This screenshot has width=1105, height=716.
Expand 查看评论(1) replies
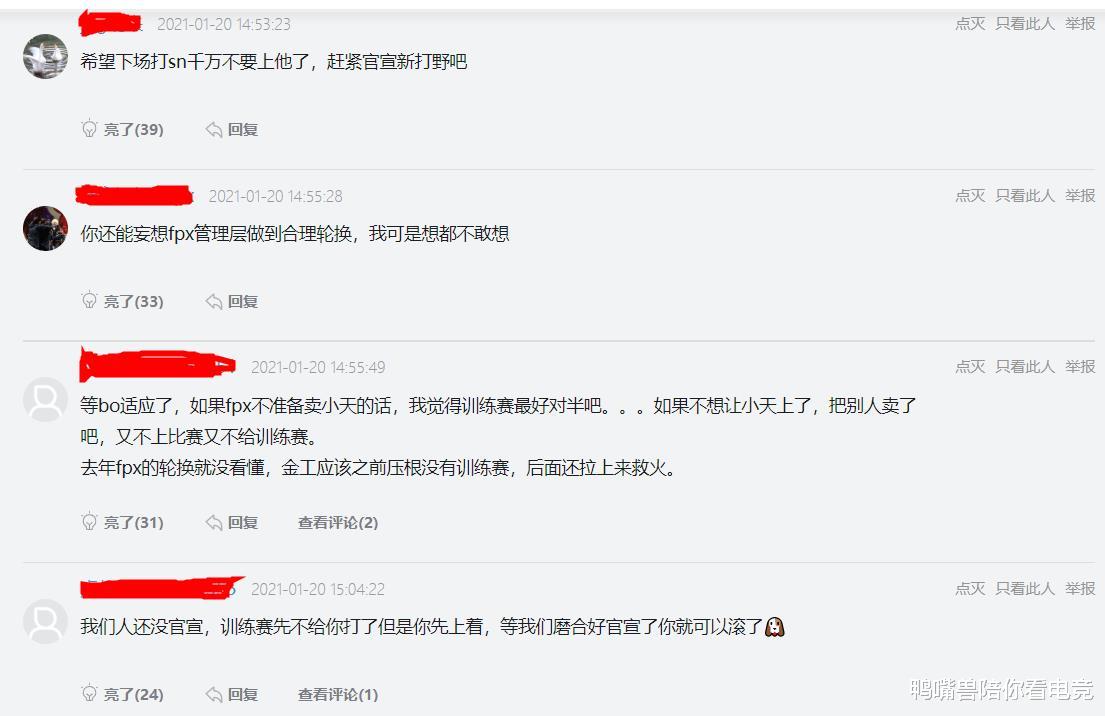click(x=338, y=694)
